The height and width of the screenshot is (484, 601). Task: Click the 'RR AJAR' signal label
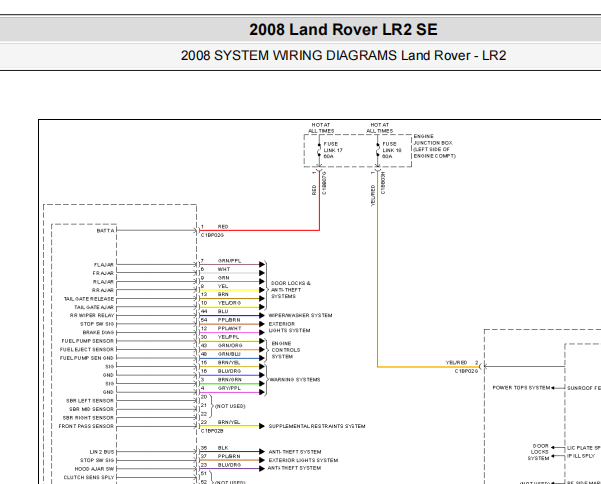103,290
